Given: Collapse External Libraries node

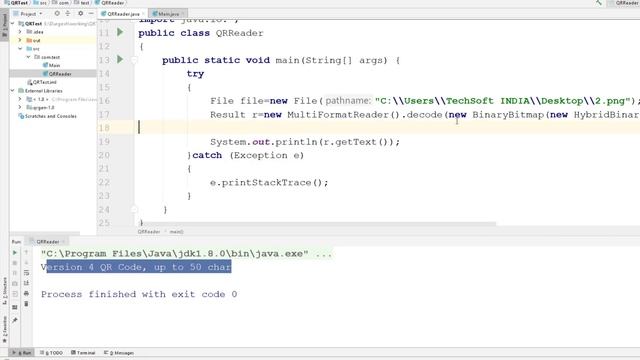Looking at the screenshot, I should point(13,91).
